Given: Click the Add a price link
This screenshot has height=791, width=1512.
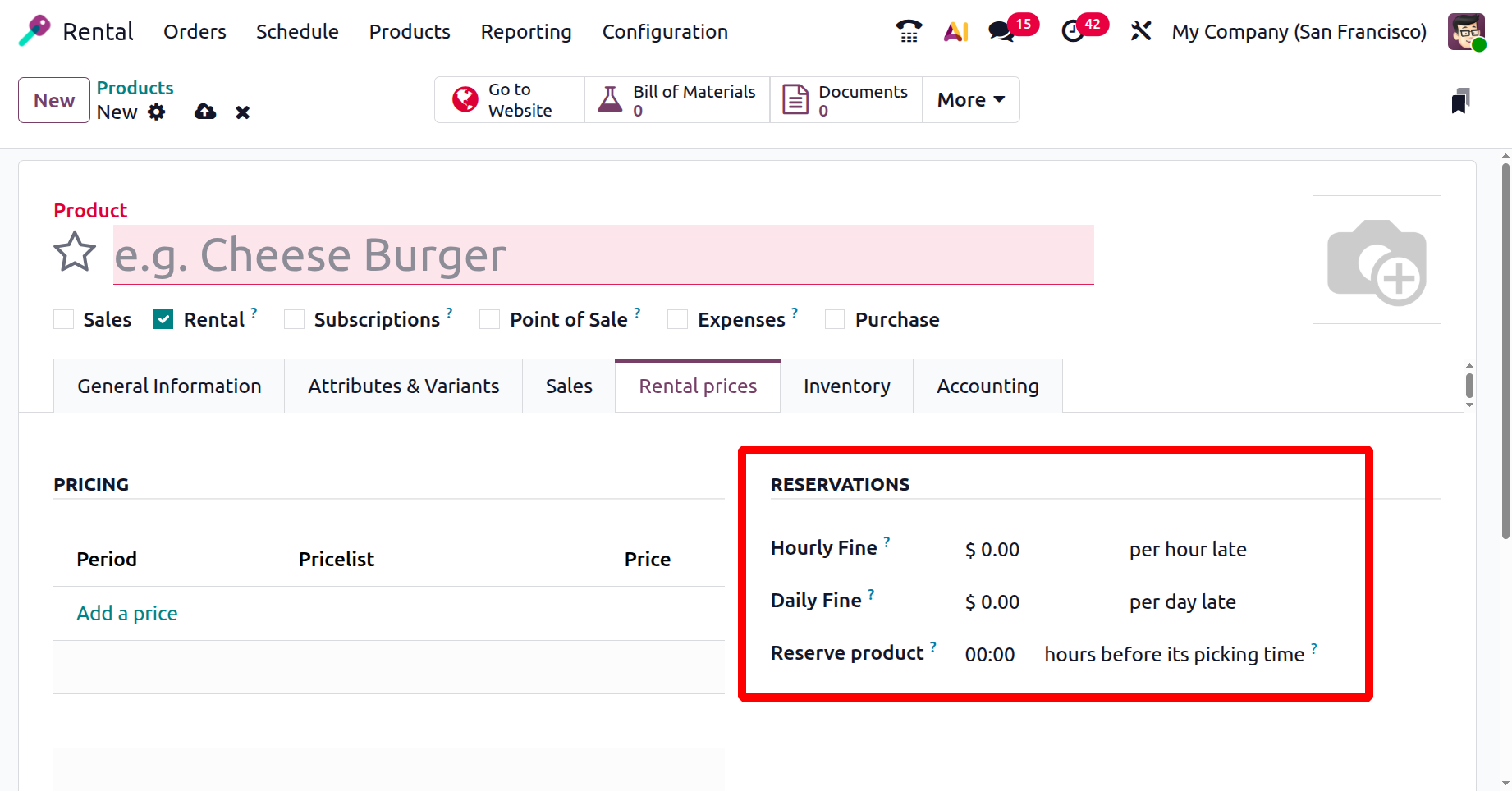Looking at the screenshot, I should click(127, 613).
